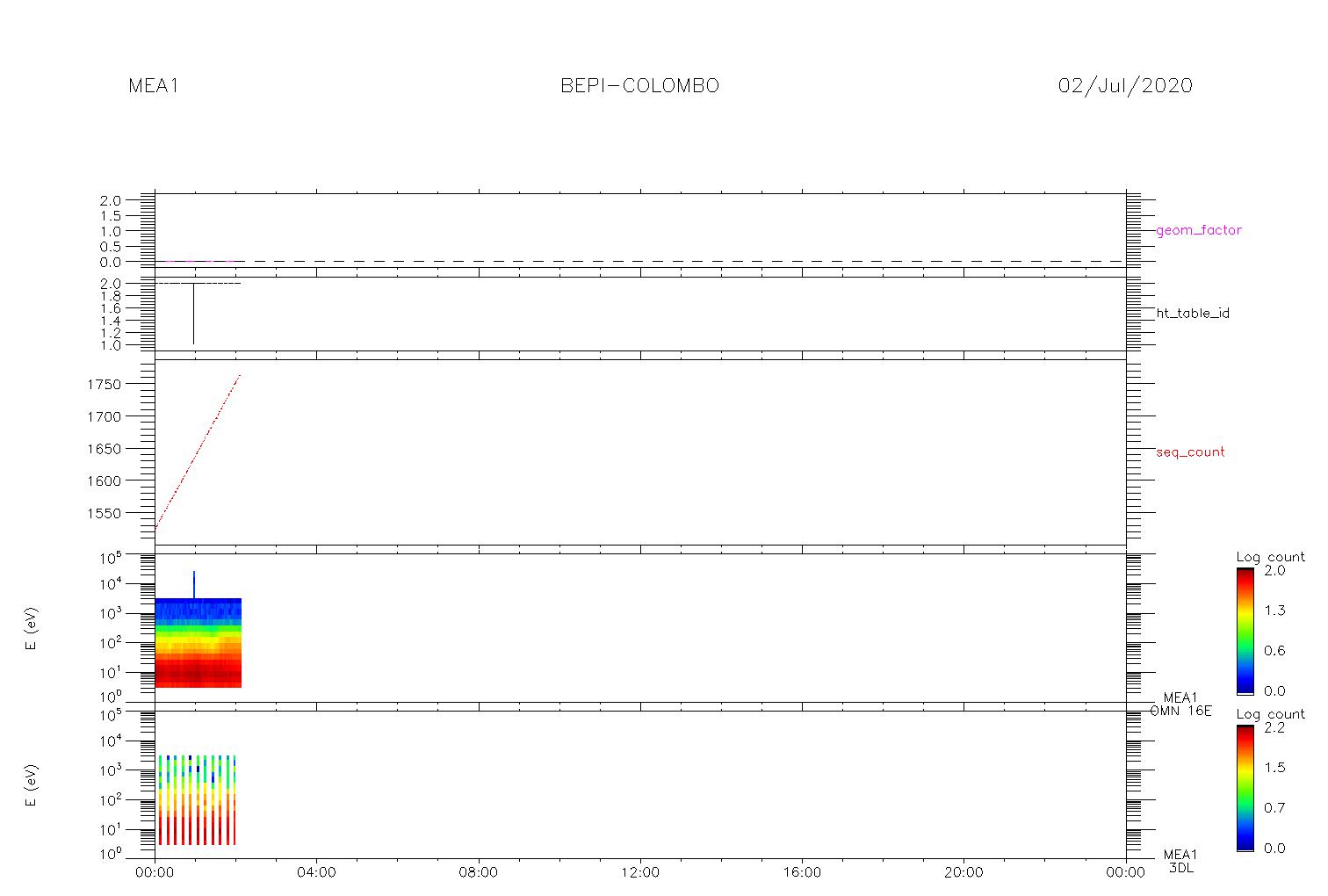Image resolution: width=1328 pixels, height=896 pixels.
Task: Click the blue spike above OMN spectrogram
Action: click(x=194, y=584)
